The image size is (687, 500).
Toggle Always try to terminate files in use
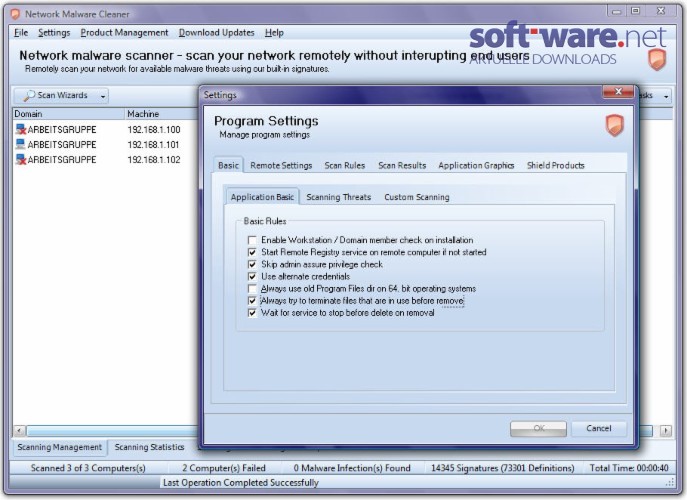click(x=252, y=301)
